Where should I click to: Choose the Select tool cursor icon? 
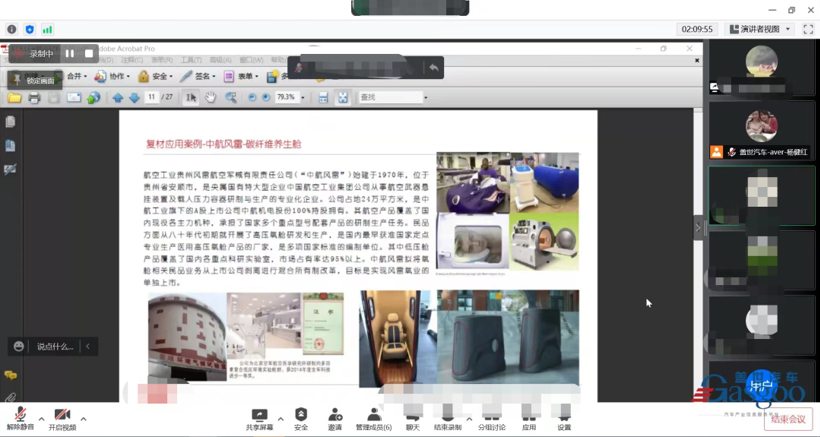click(x=191, y=98)
